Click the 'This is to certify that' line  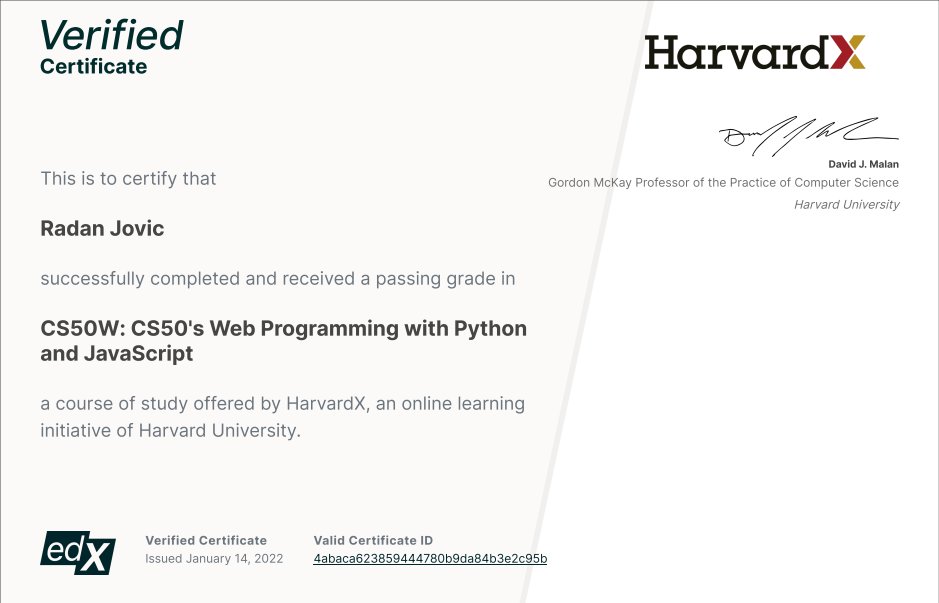128,178
